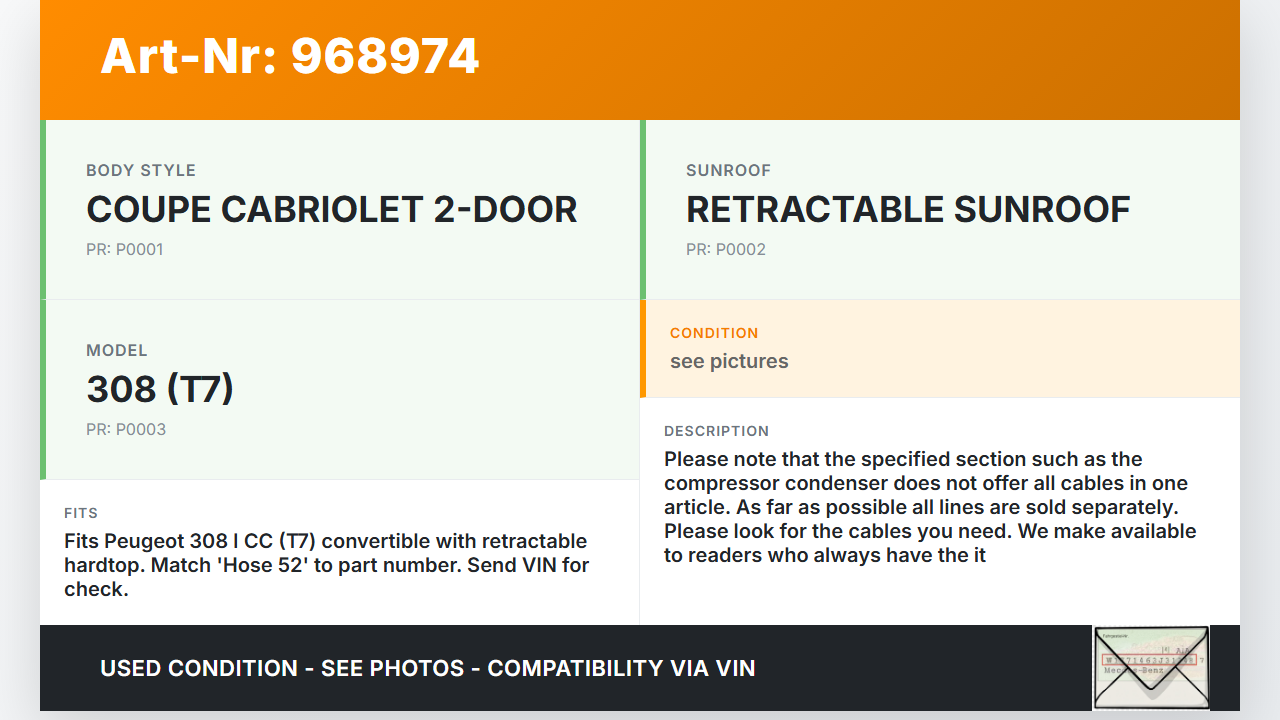Click the RETRACTABLE SUNROOF value
Viewport: 1280px width, 720px height.
(908, 210)
